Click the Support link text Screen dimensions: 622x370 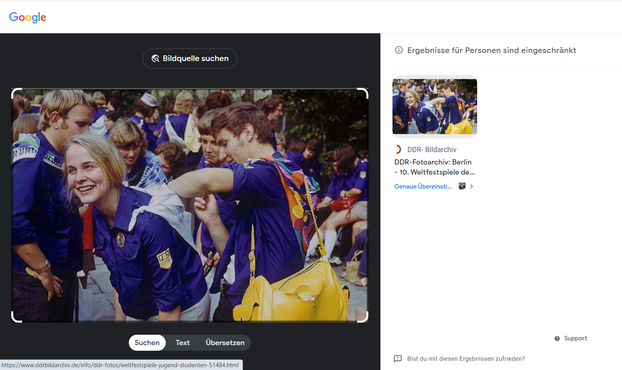[x=576, y=338]
